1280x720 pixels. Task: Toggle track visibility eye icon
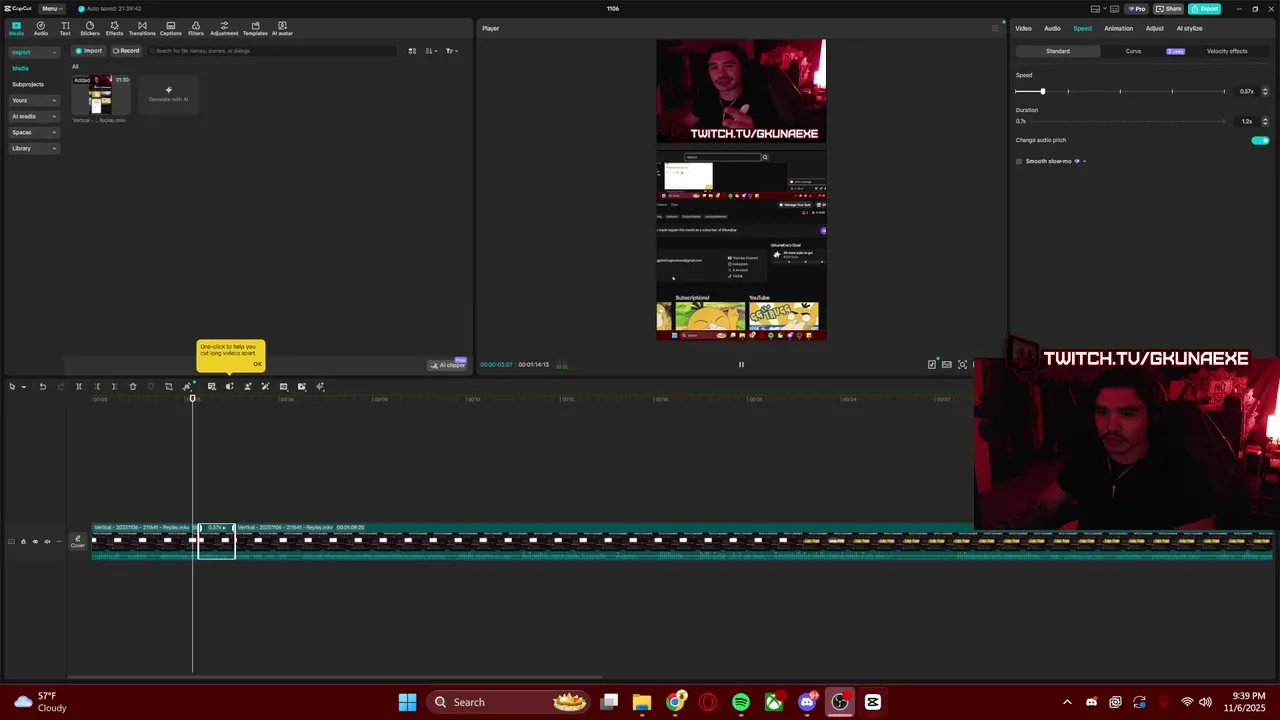click(x=35, y=541)
